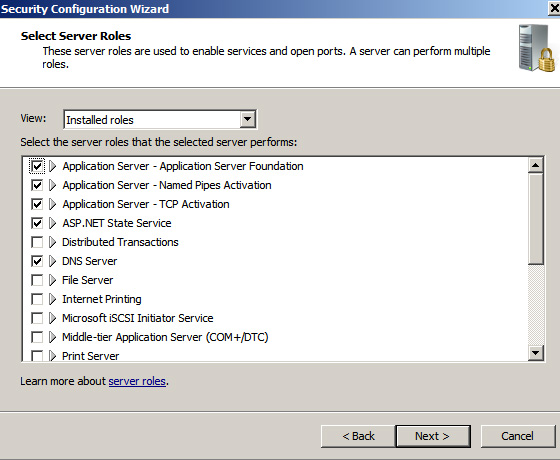Expand Microsoft iSCSI Initiator Service arrow
The image size is (560, 460).
pyautogui.click(x=52, y=318)
